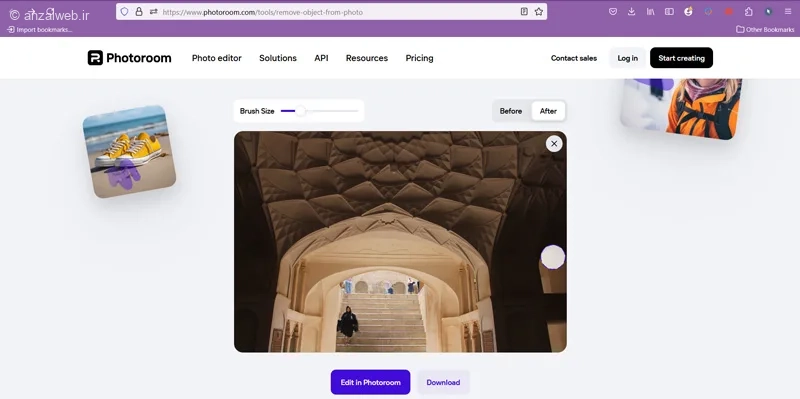Open the Solutions menu
Screen dimensions: 800x399
point(278,58)
